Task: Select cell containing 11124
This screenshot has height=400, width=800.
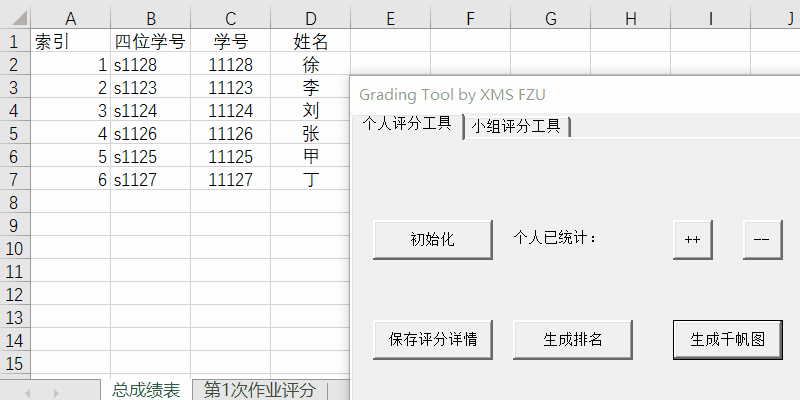Action: [231, 110]
